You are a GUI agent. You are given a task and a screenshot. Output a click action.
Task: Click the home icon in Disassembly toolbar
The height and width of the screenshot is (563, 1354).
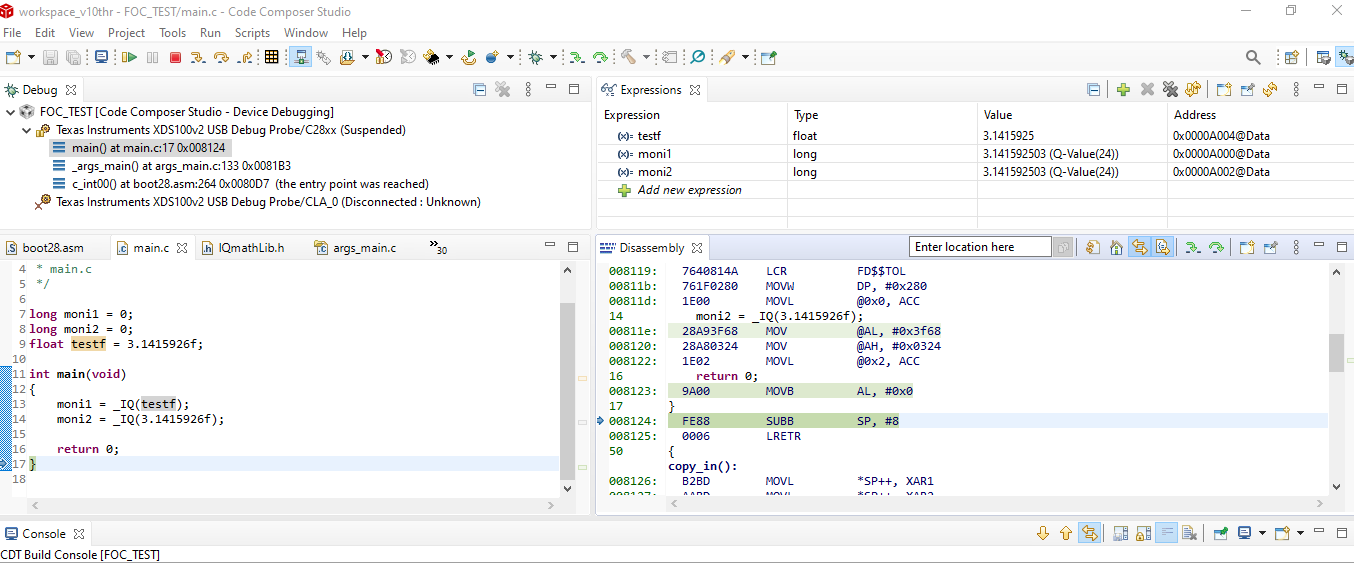point(1116,248)
